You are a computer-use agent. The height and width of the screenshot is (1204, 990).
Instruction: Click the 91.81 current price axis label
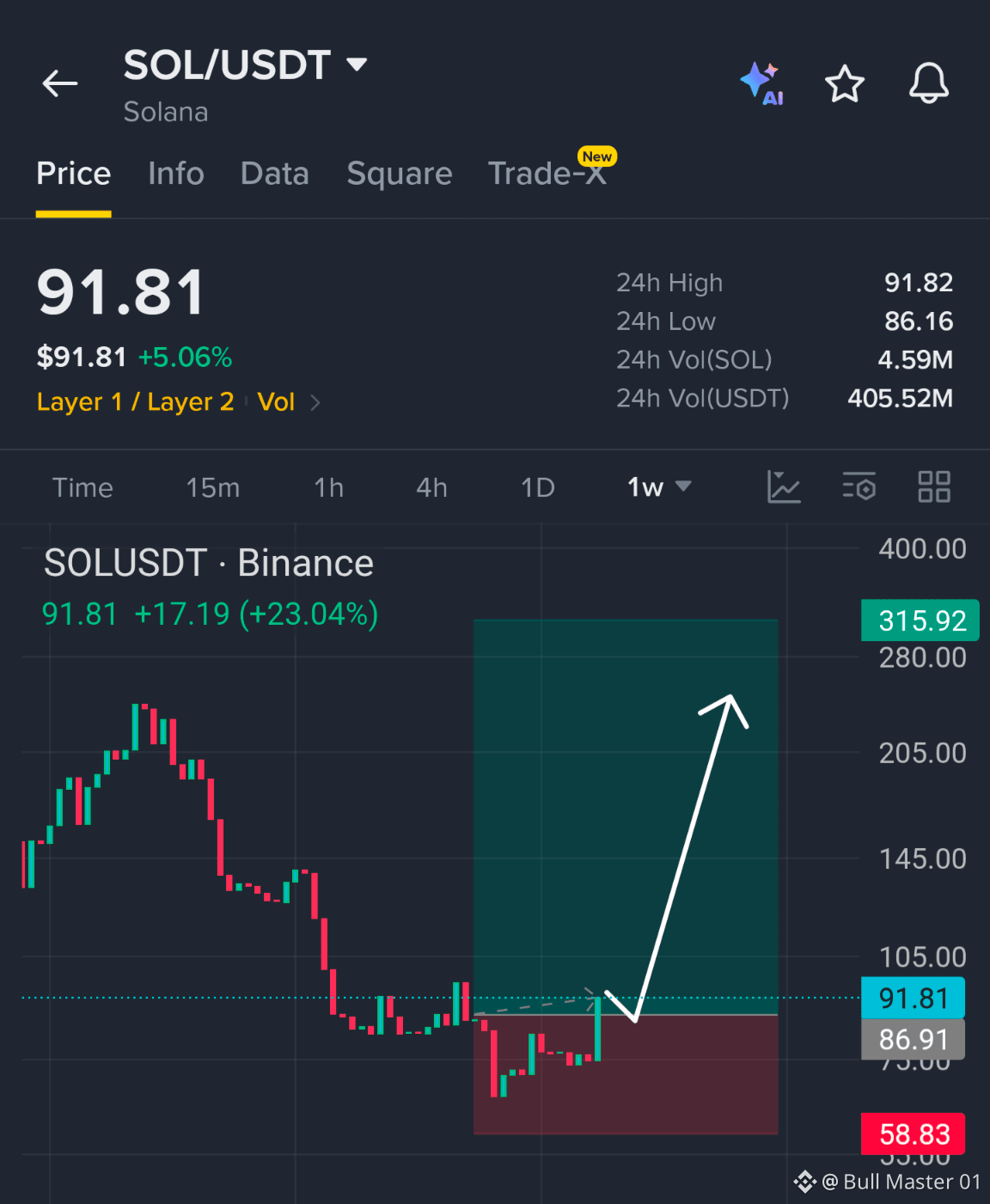pyautogui.click(x=913, y=998)
